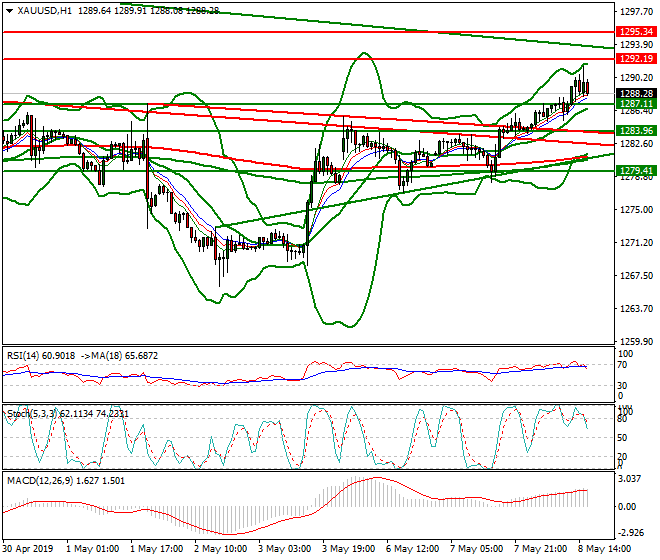Viewport: 660px width, 560px height.
Task: Click the 1271.20 price axis value
Action: 636,243
